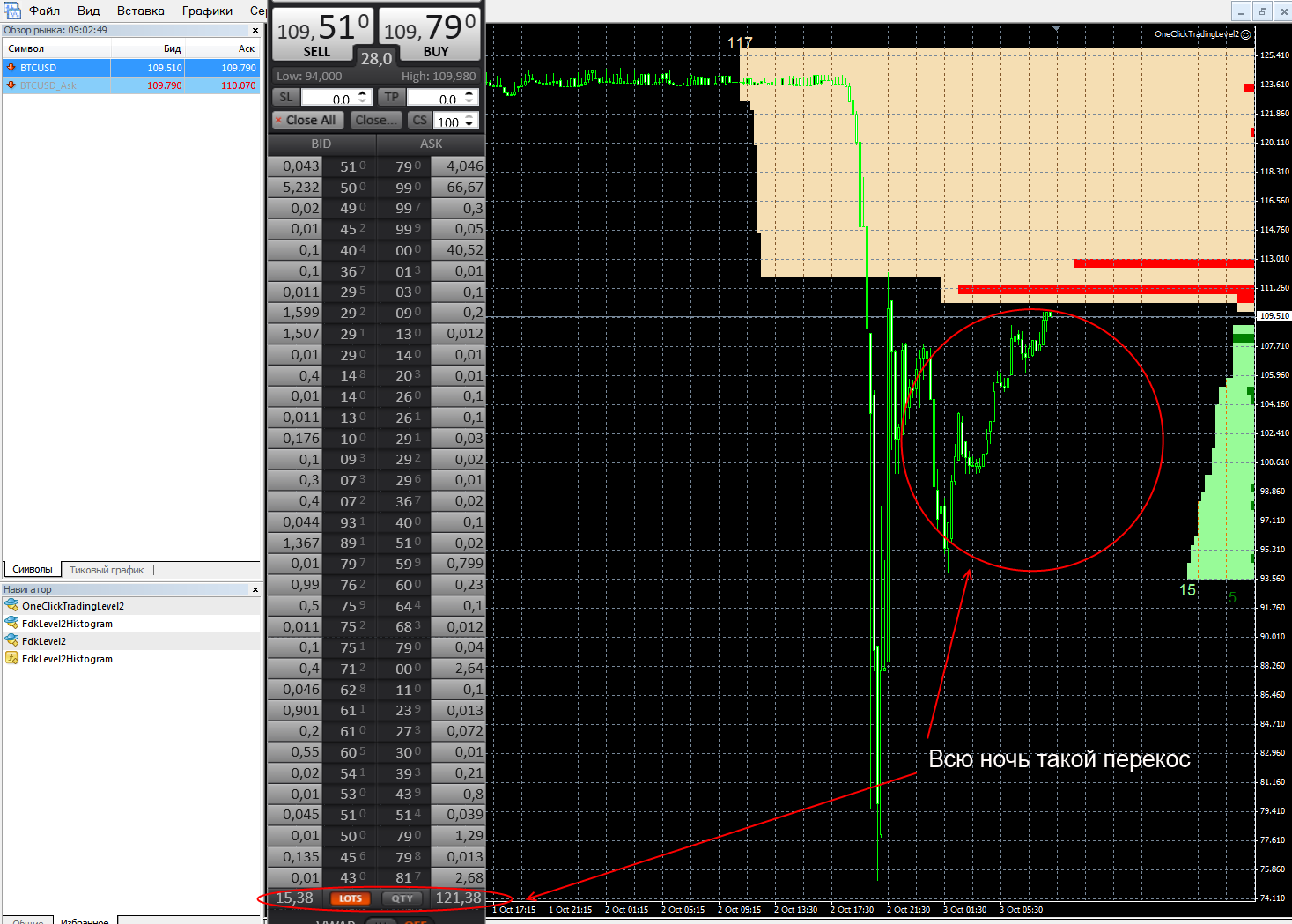The image size is (1292, 924).
Task: Click the FdkLevel2 expert hat icon
Action: tap(11, 640)
